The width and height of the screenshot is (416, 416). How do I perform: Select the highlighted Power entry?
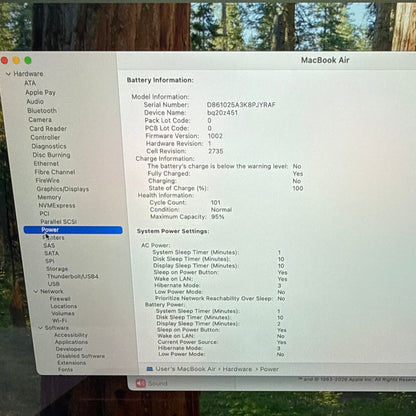(73, 230)
